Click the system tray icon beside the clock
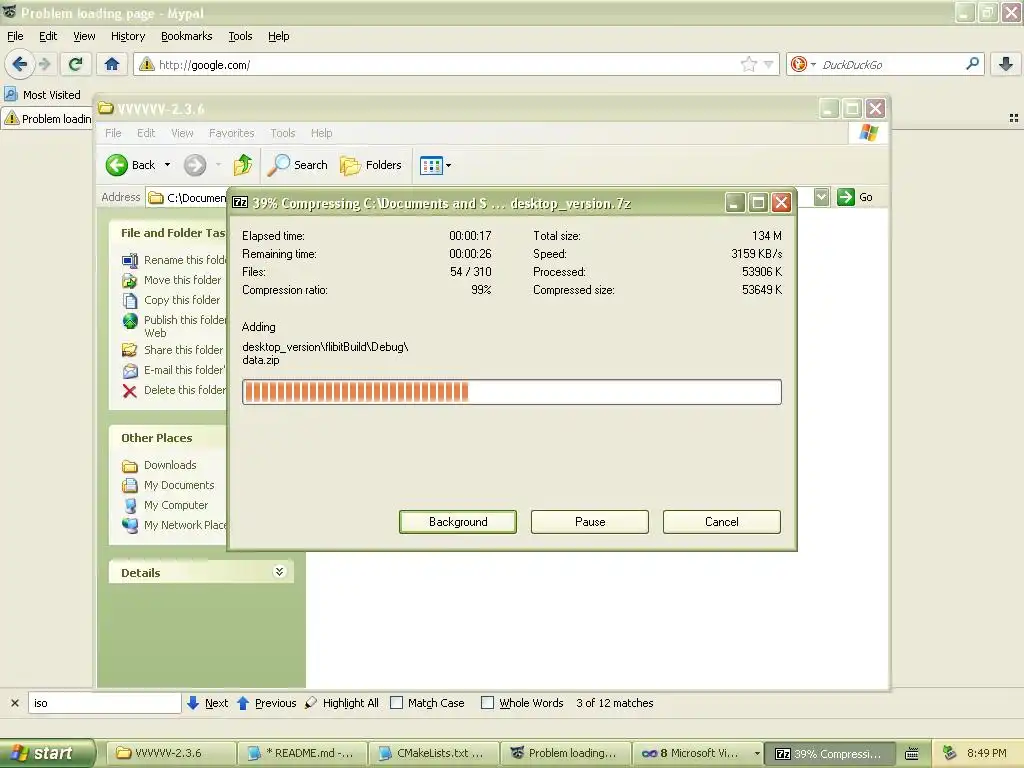Viewport: 1024px width, 768px height. coord(950,753)
